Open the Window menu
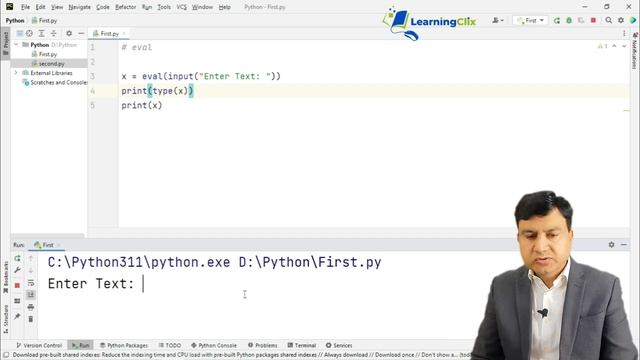 point(202,7)
